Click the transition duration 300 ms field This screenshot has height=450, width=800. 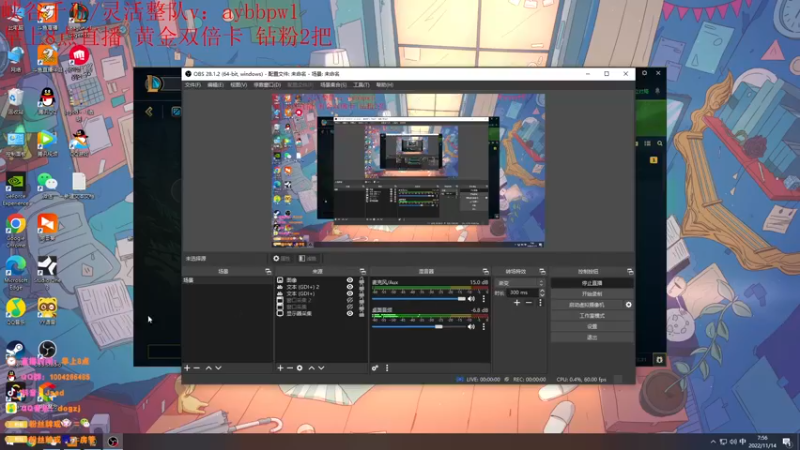(523, 293)
